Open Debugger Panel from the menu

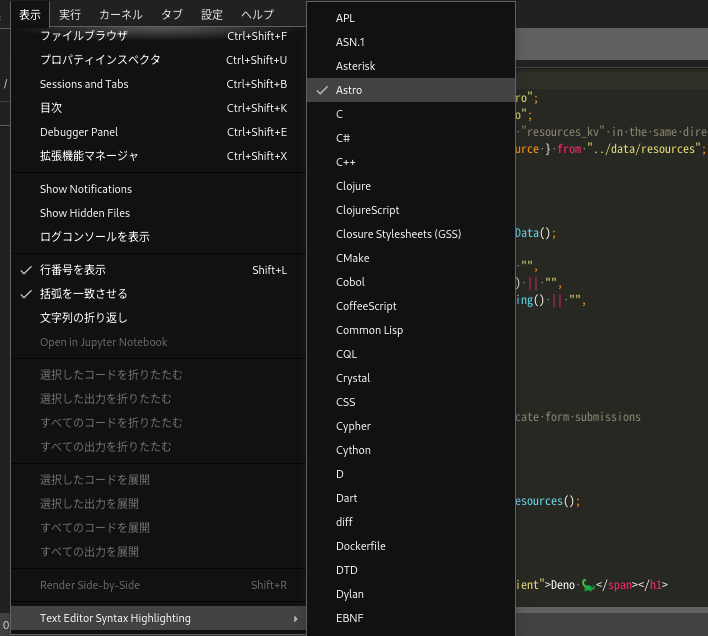click(79, 132)
